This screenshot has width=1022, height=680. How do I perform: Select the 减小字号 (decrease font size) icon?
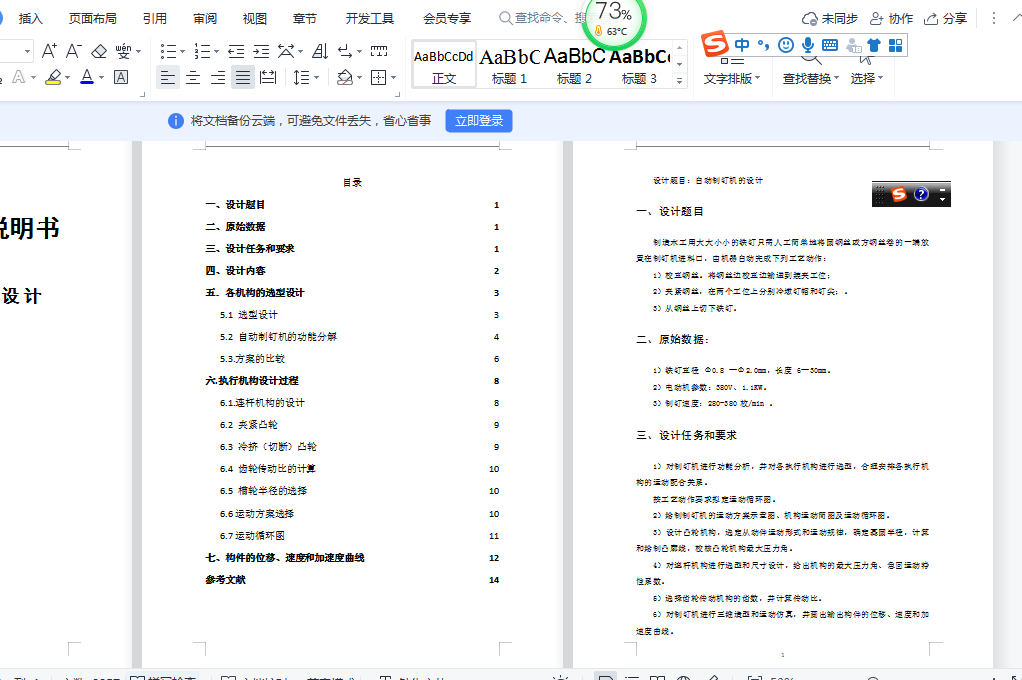(x=72, y=50)
